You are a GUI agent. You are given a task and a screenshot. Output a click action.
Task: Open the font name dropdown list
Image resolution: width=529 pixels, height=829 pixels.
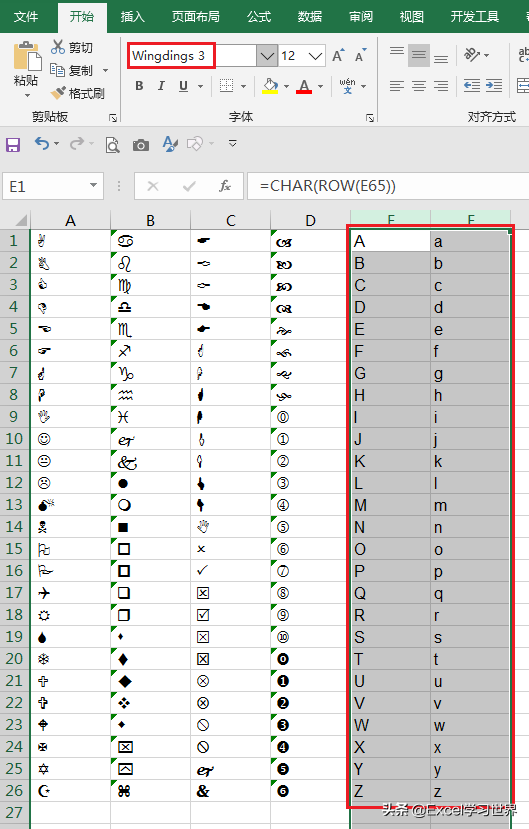click(x=267, y=56)
